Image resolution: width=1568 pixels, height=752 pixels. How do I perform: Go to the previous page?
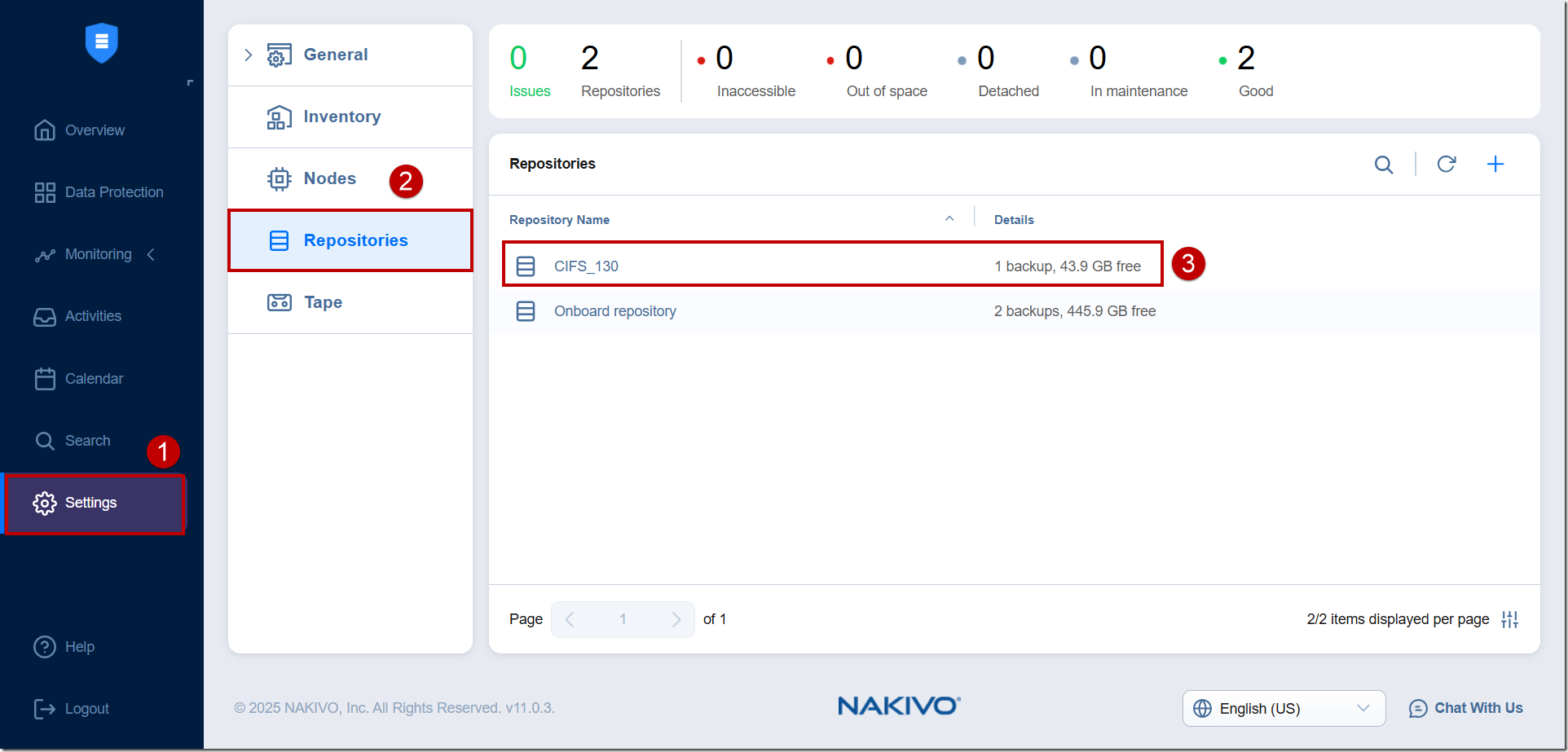click(x=570, y=619)
